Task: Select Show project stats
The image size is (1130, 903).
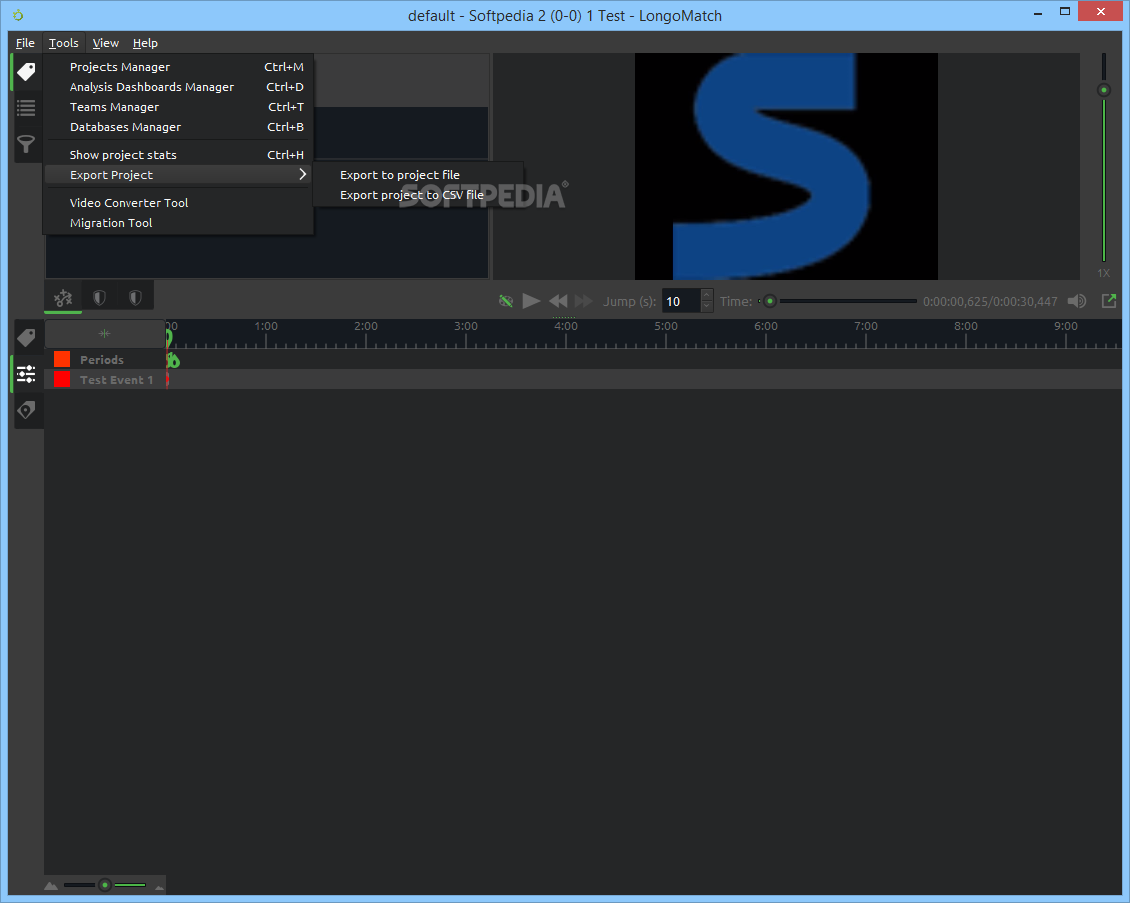Action: click(x=178, y=155)
